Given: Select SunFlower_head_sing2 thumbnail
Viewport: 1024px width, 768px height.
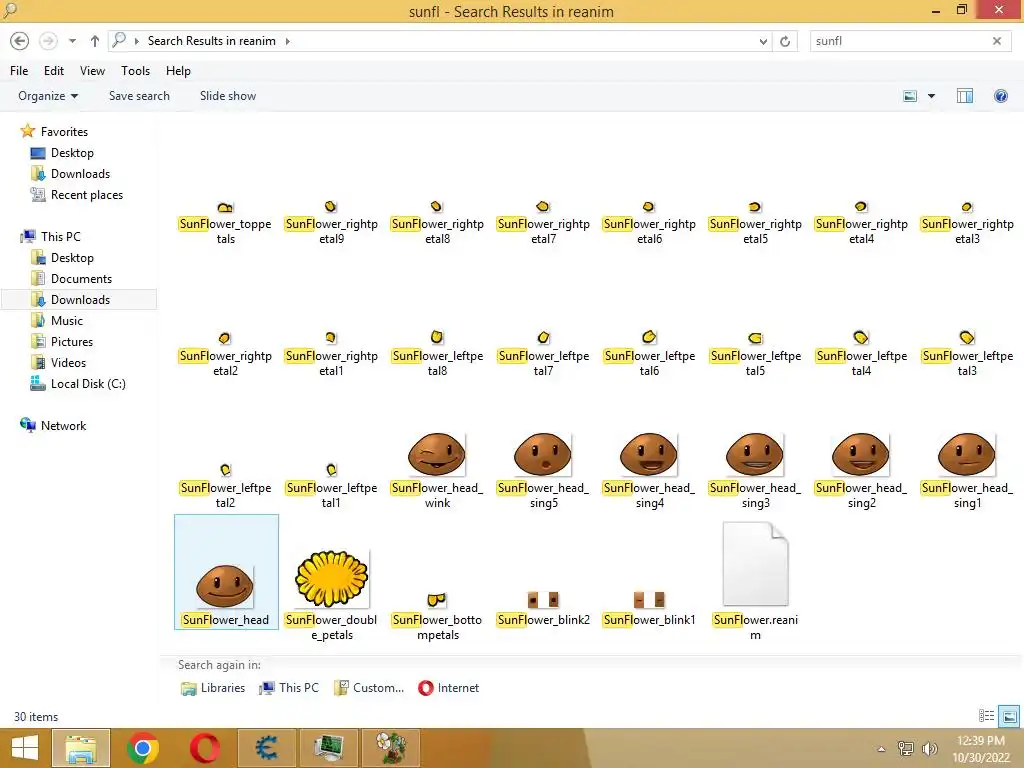Looking at the screenshot, I should tap(861, 454).
